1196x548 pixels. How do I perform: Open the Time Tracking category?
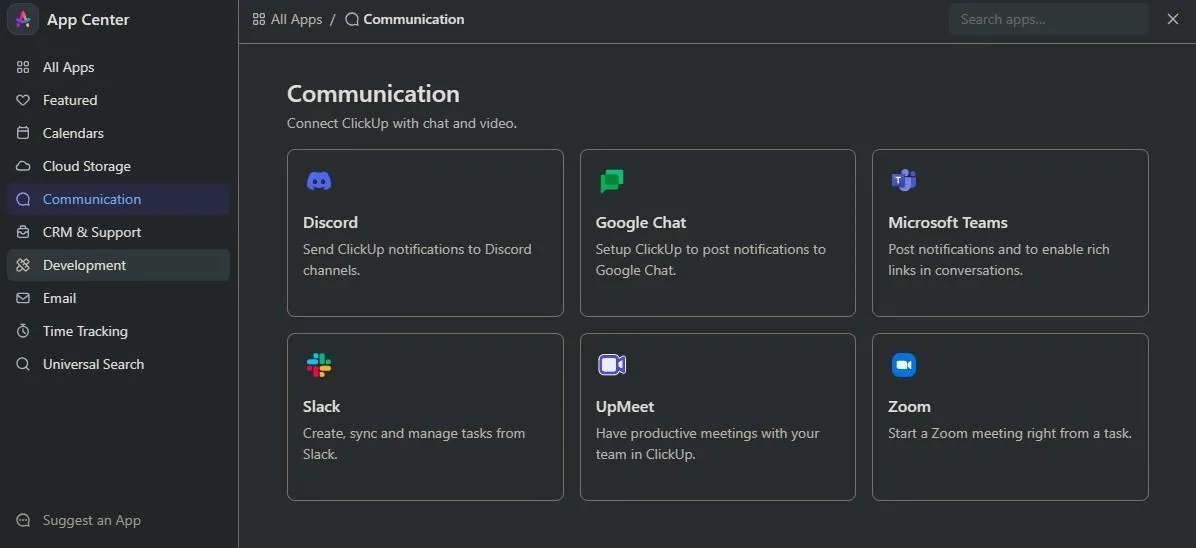118,331
